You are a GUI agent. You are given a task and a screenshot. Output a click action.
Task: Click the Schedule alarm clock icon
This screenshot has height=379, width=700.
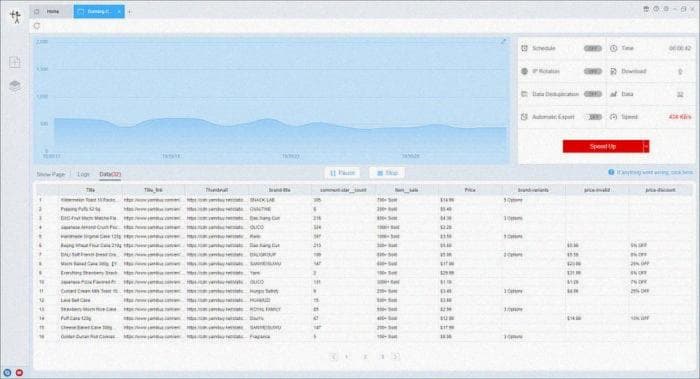tap(525, 48)
